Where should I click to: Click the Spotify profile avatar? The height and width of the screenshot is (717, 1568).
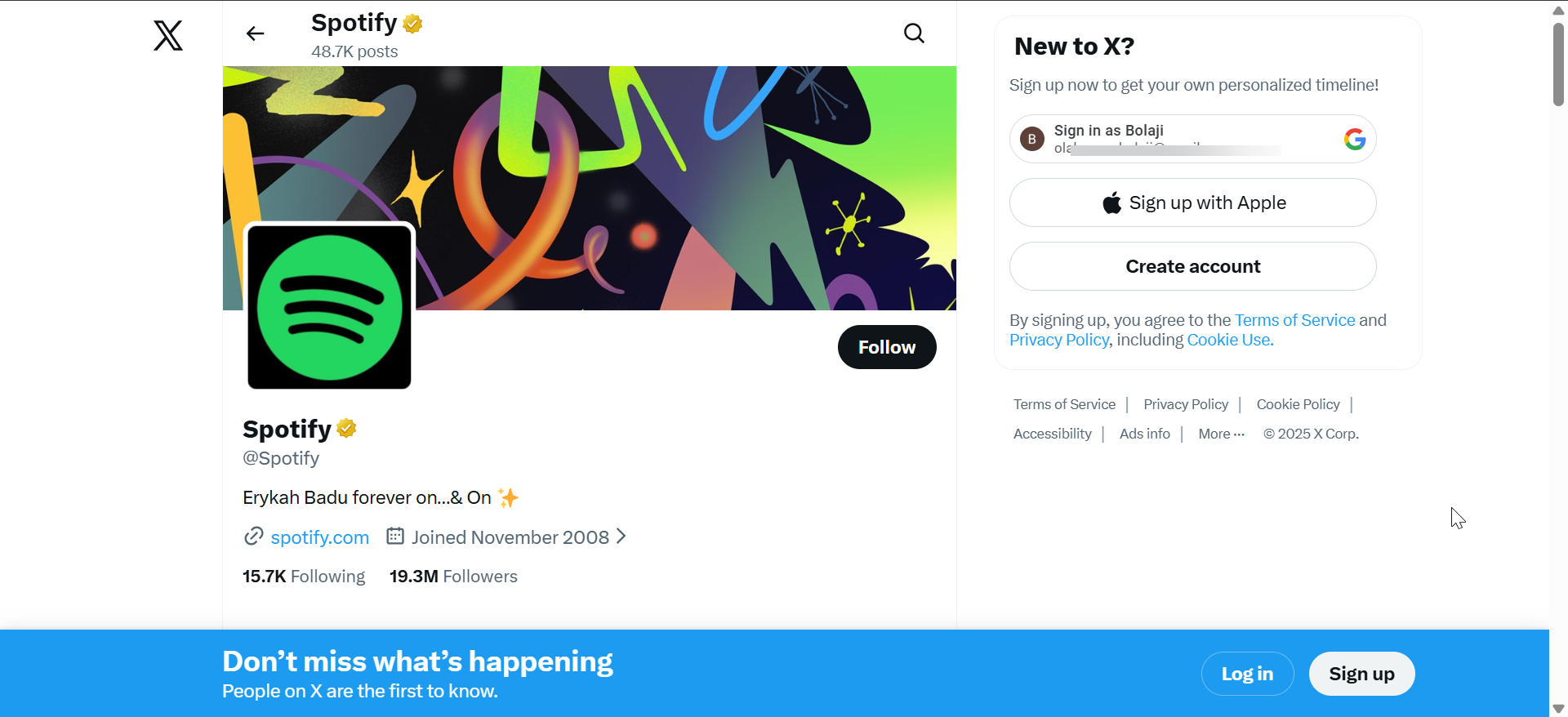[x=329, y=306]
